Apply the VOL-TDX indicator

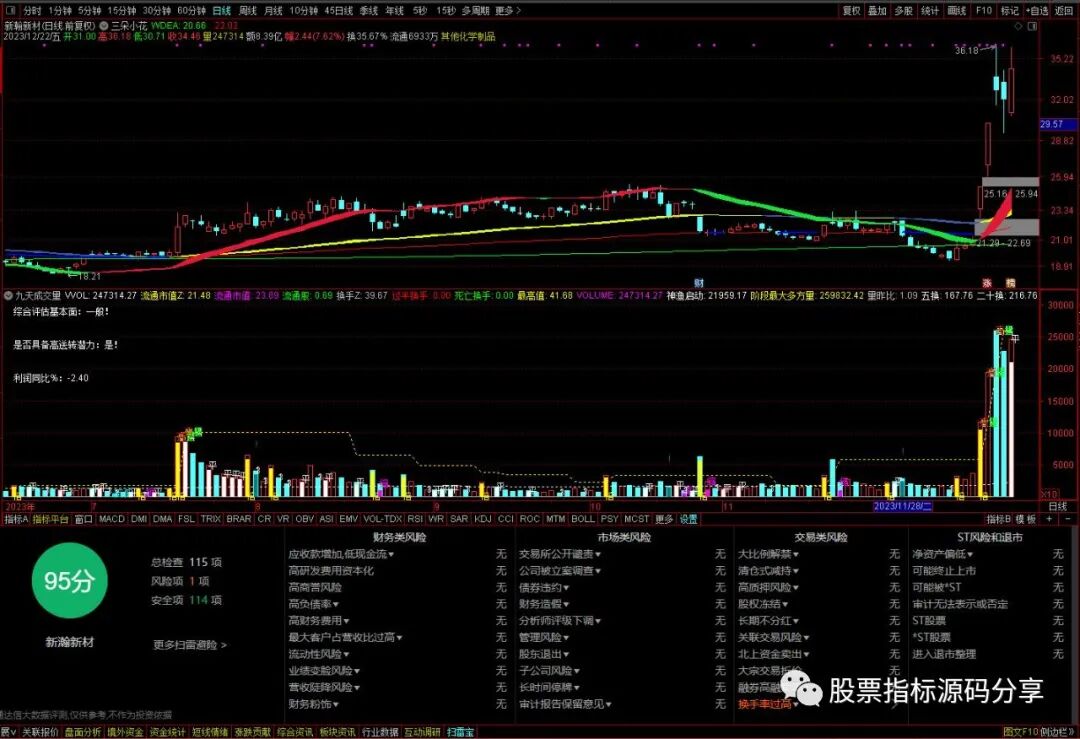pyautogui.click(x=382, y=519)
